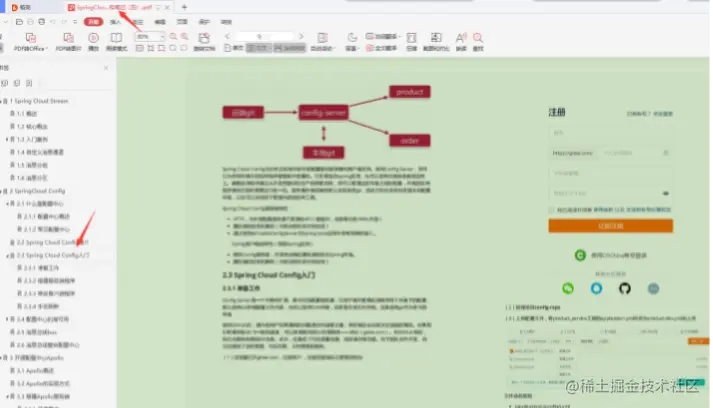Go to previous page arrow
Viewport: 713px width, 408px height.
pos(227,36)
